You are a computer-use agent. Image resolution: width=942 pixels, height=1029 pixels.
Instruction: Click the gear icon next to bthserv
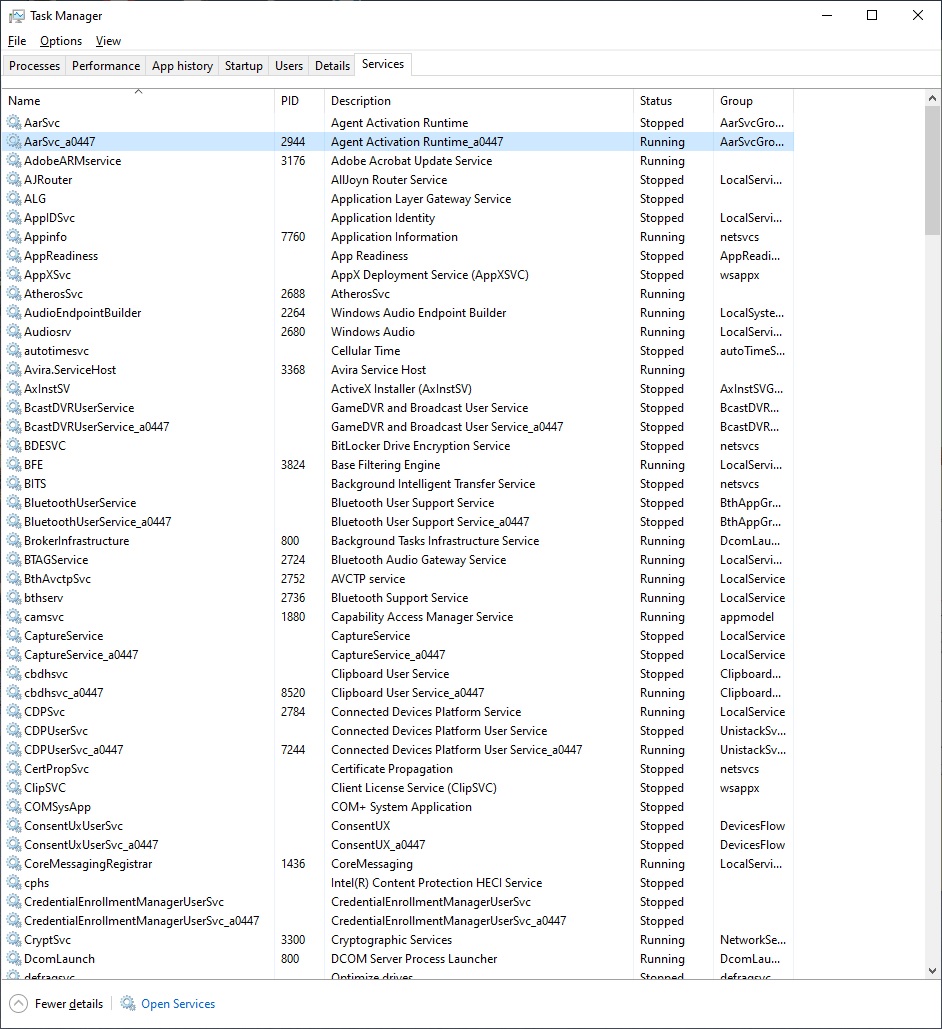(14, 598)
